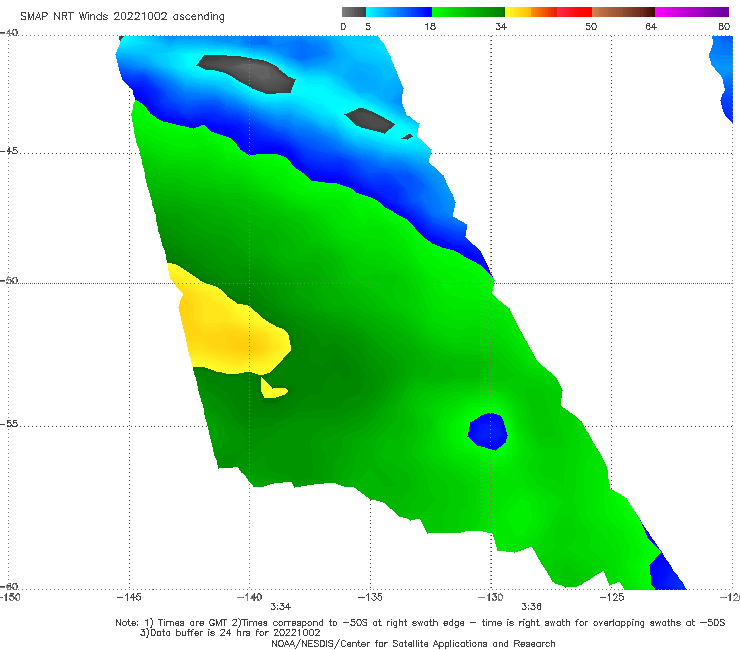This screenshot has width=740, height=650.
Task: Click the longitude label '-145'
Action: click(129, 597)
